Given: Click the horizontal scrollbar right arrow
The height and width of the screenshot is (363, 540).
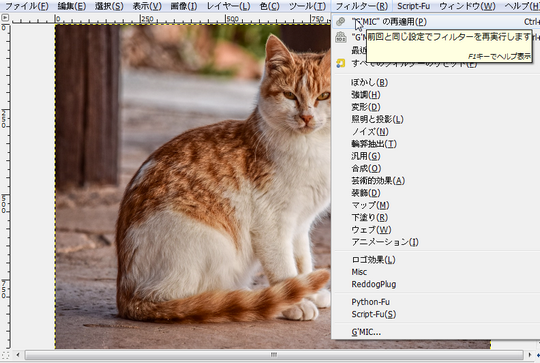Looking at the screenshot, I should 530,355.
